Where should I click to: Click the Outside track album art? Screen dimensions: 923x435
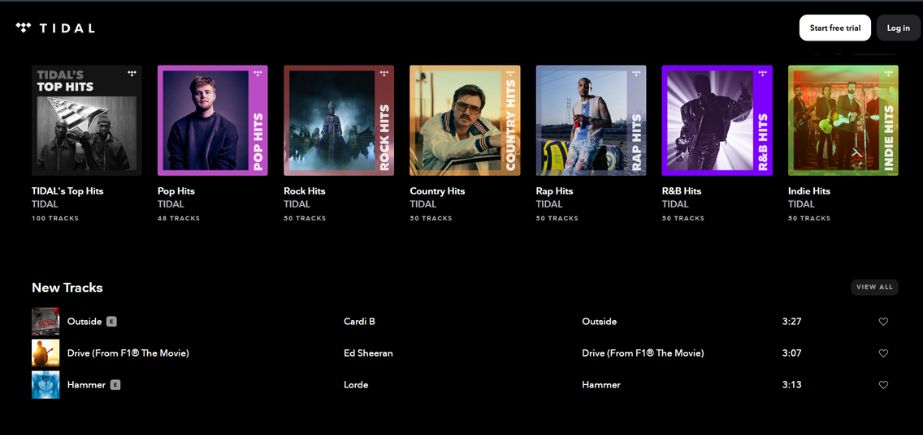(x=45, y=321)
